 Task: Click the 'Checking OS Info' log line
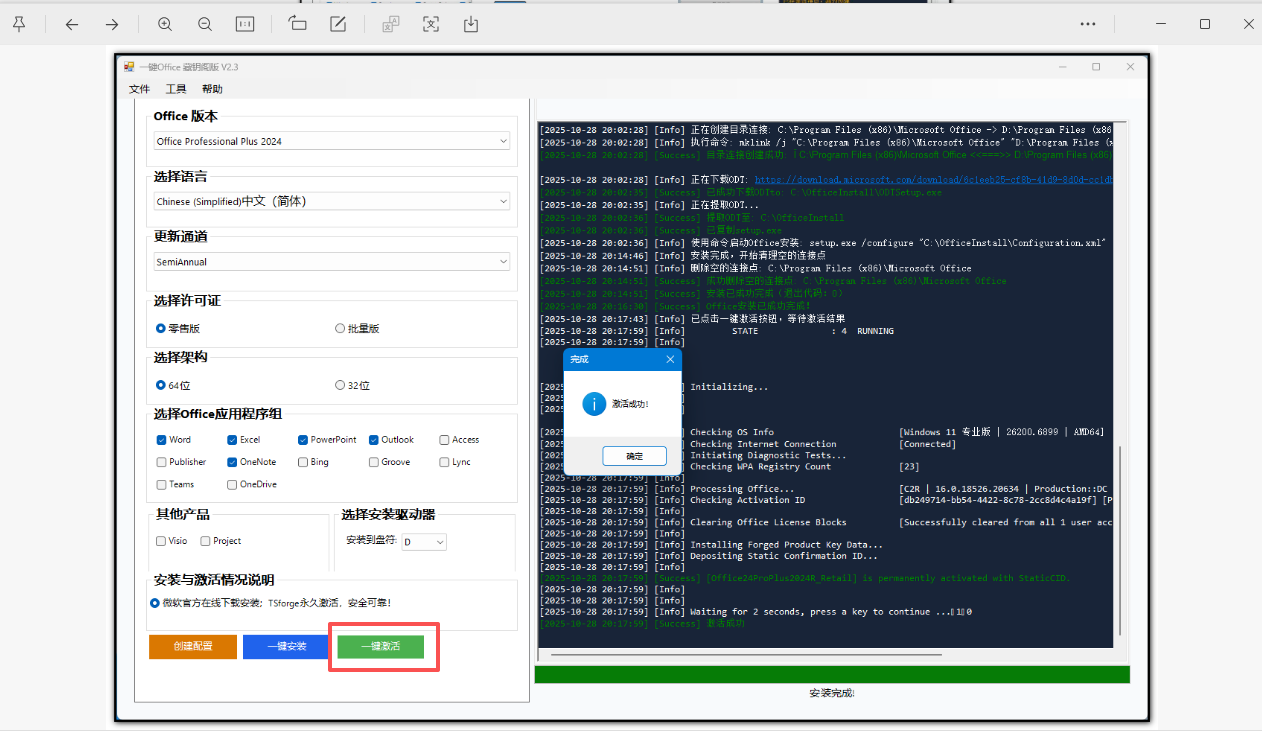(732, 432)
